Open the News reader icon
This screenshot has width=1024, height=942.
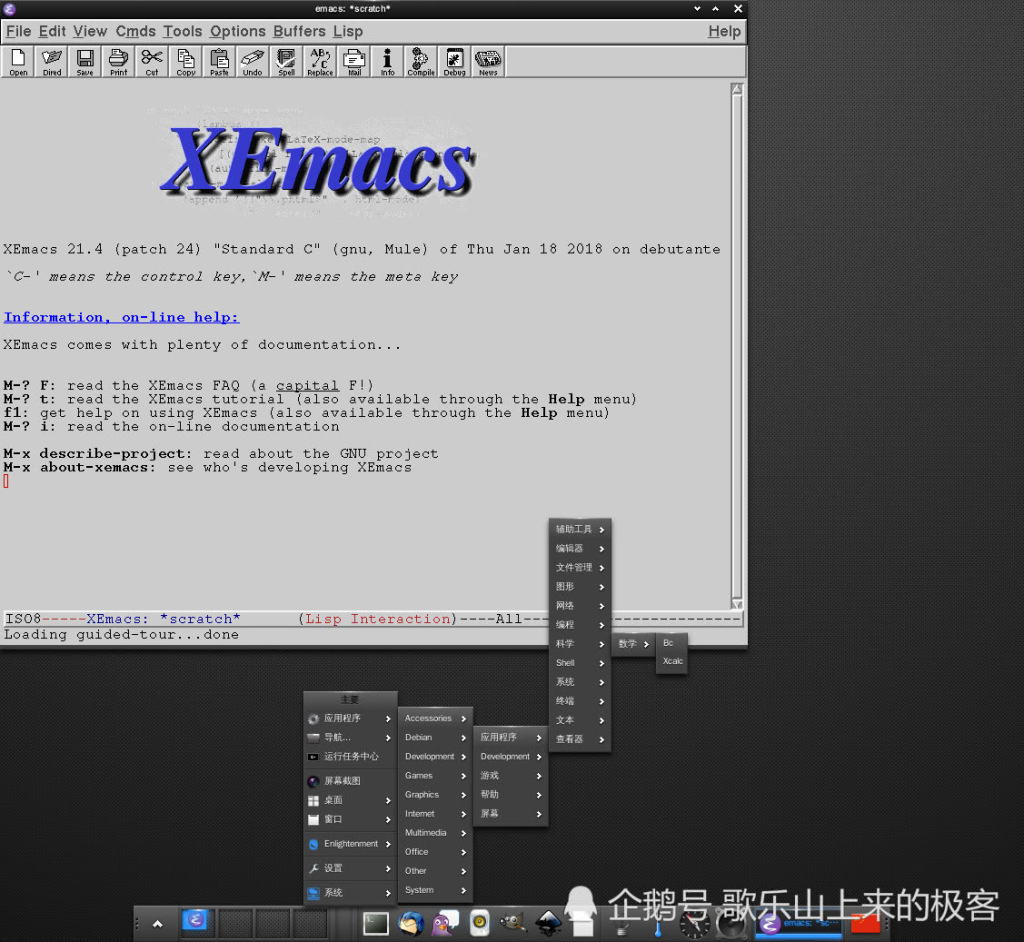488,62
